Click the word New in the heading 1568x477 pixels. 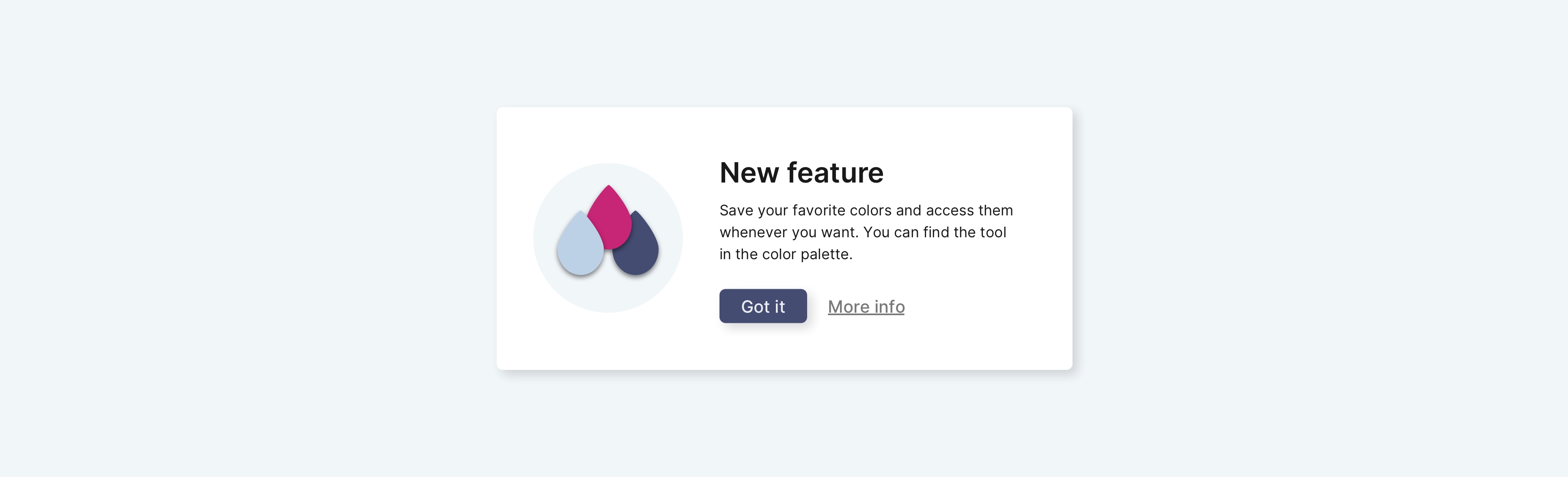tap(749, 173)
